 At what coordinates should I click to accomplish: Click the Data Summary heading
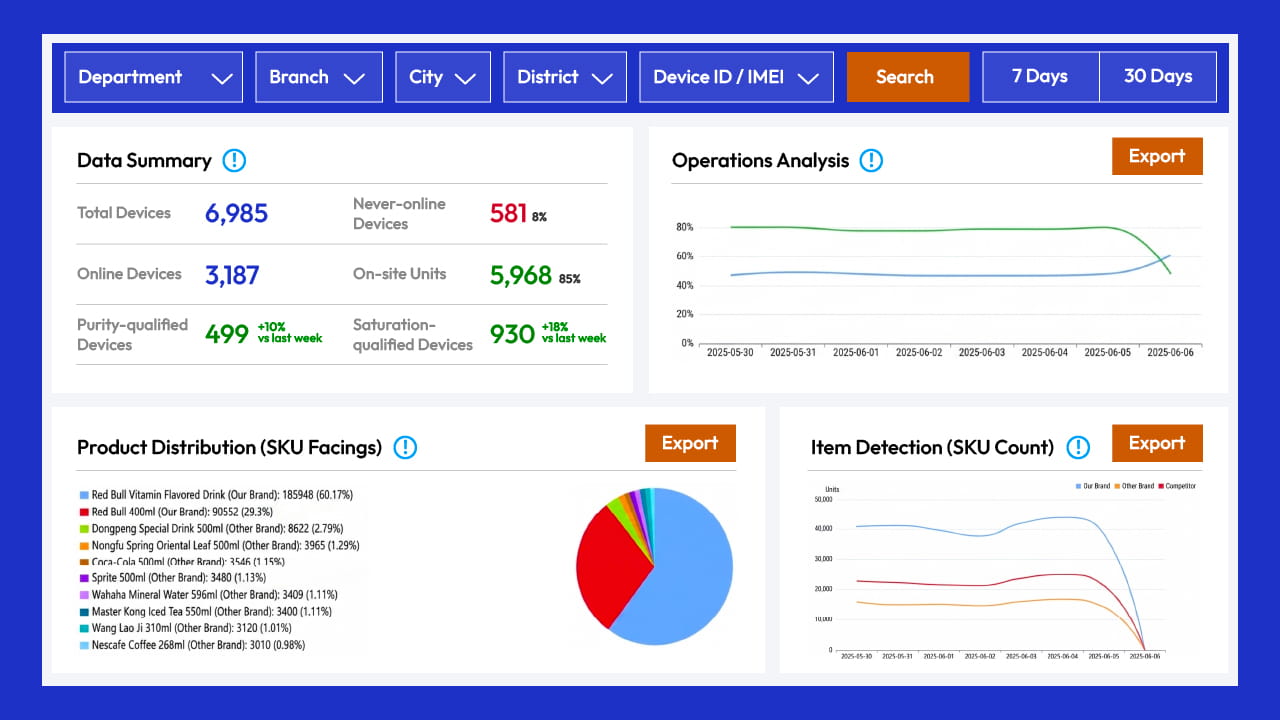144,160
